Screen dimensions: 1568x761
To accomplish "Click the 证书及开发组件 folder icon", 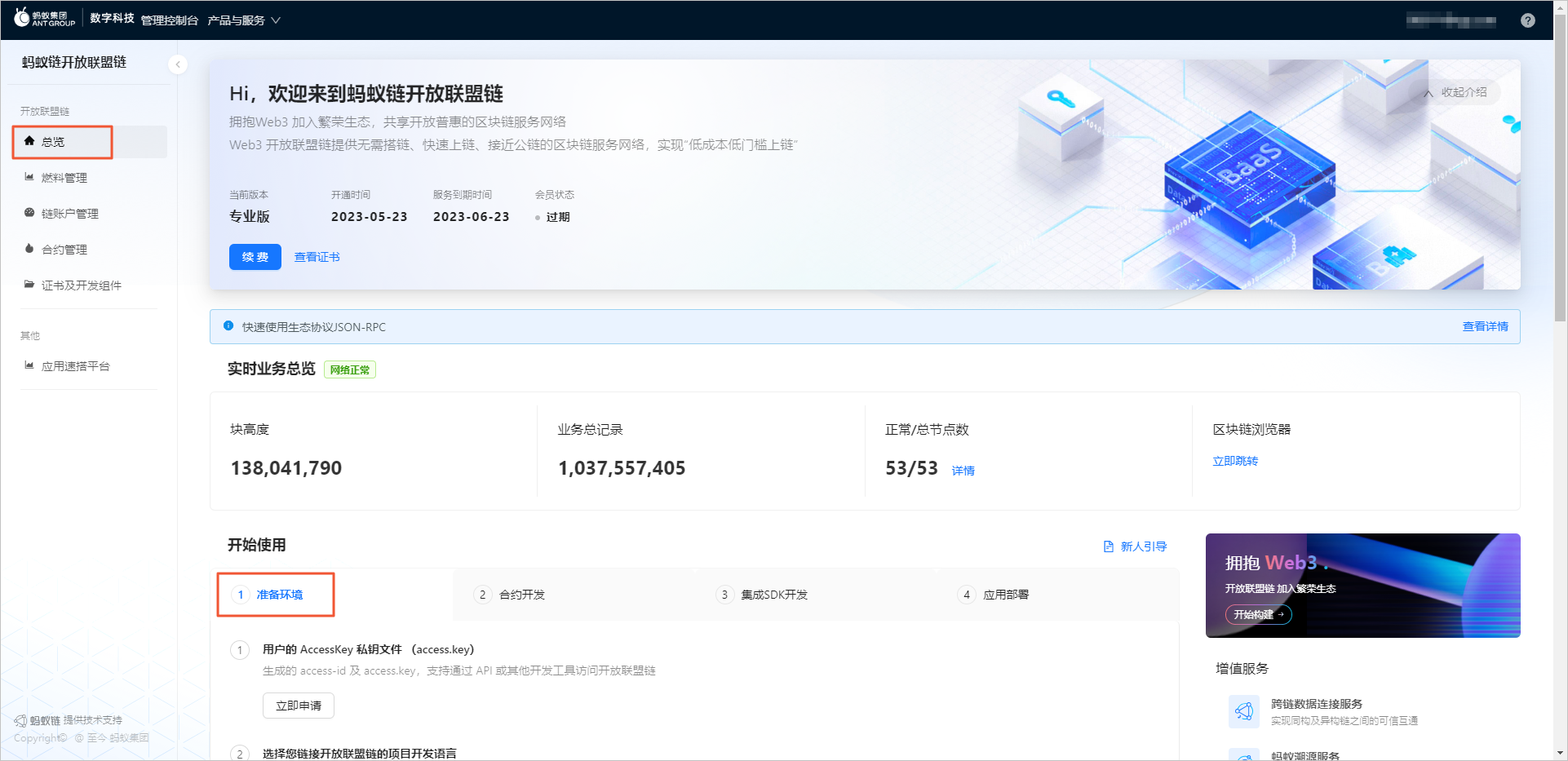I will pyautogui.click(x=29, y=285).
